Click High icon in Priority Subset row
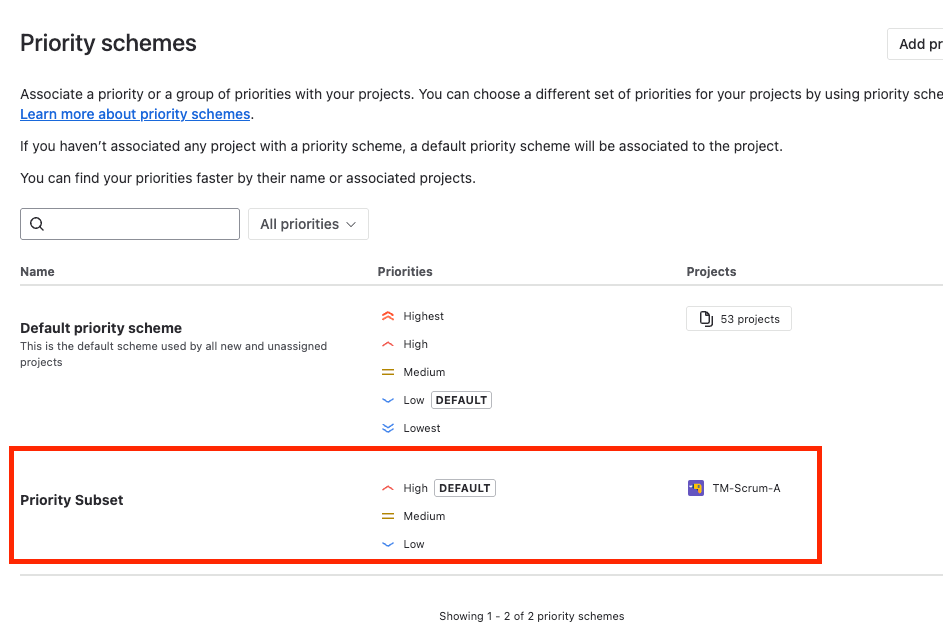 click(388, 488)
